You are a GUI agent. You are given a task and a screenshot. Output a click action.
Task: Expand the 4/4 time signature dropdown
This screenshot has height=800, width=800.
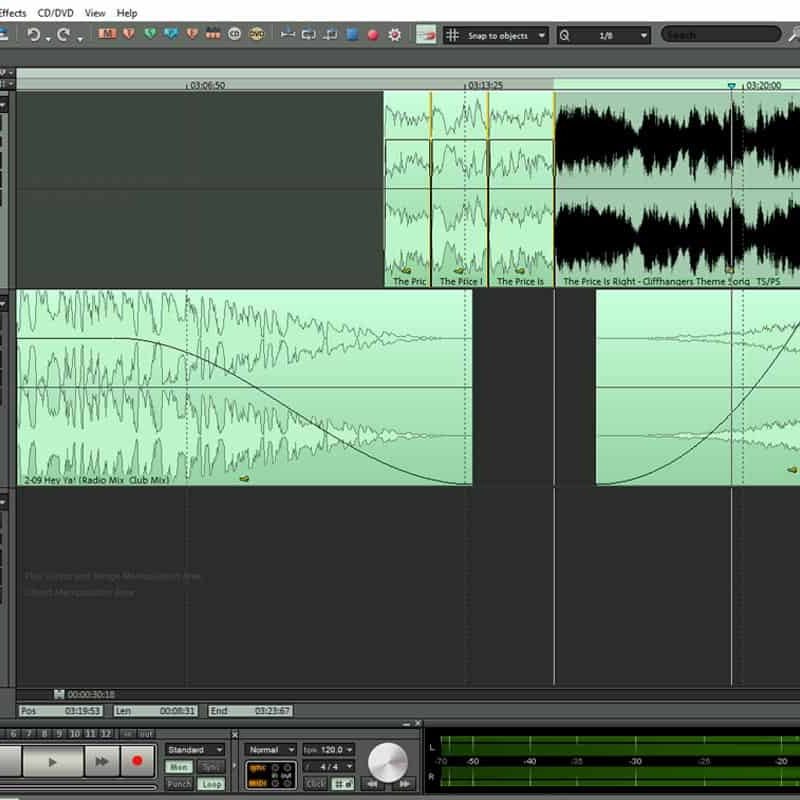pos(346,765)
